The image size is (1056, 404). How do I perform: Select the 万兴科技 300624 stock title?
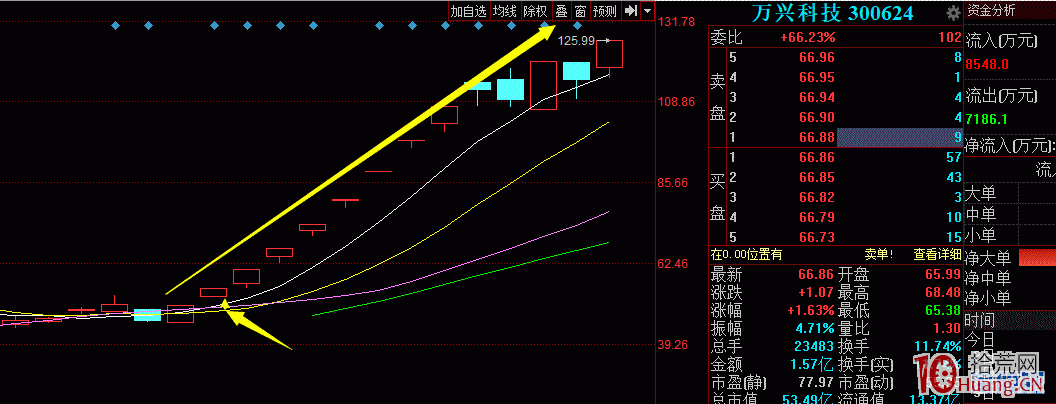click(x=832, y=13)
